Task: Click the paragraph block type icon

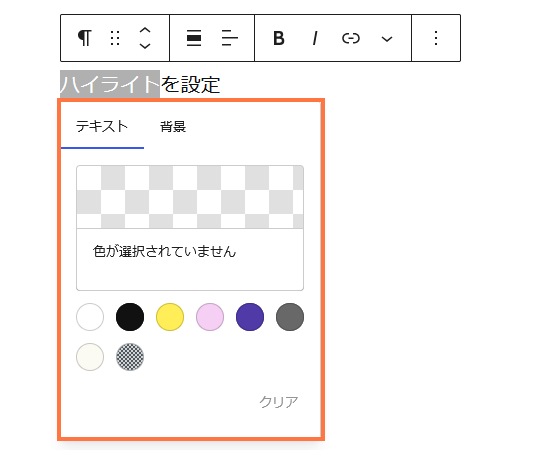Action: [85, 38]
